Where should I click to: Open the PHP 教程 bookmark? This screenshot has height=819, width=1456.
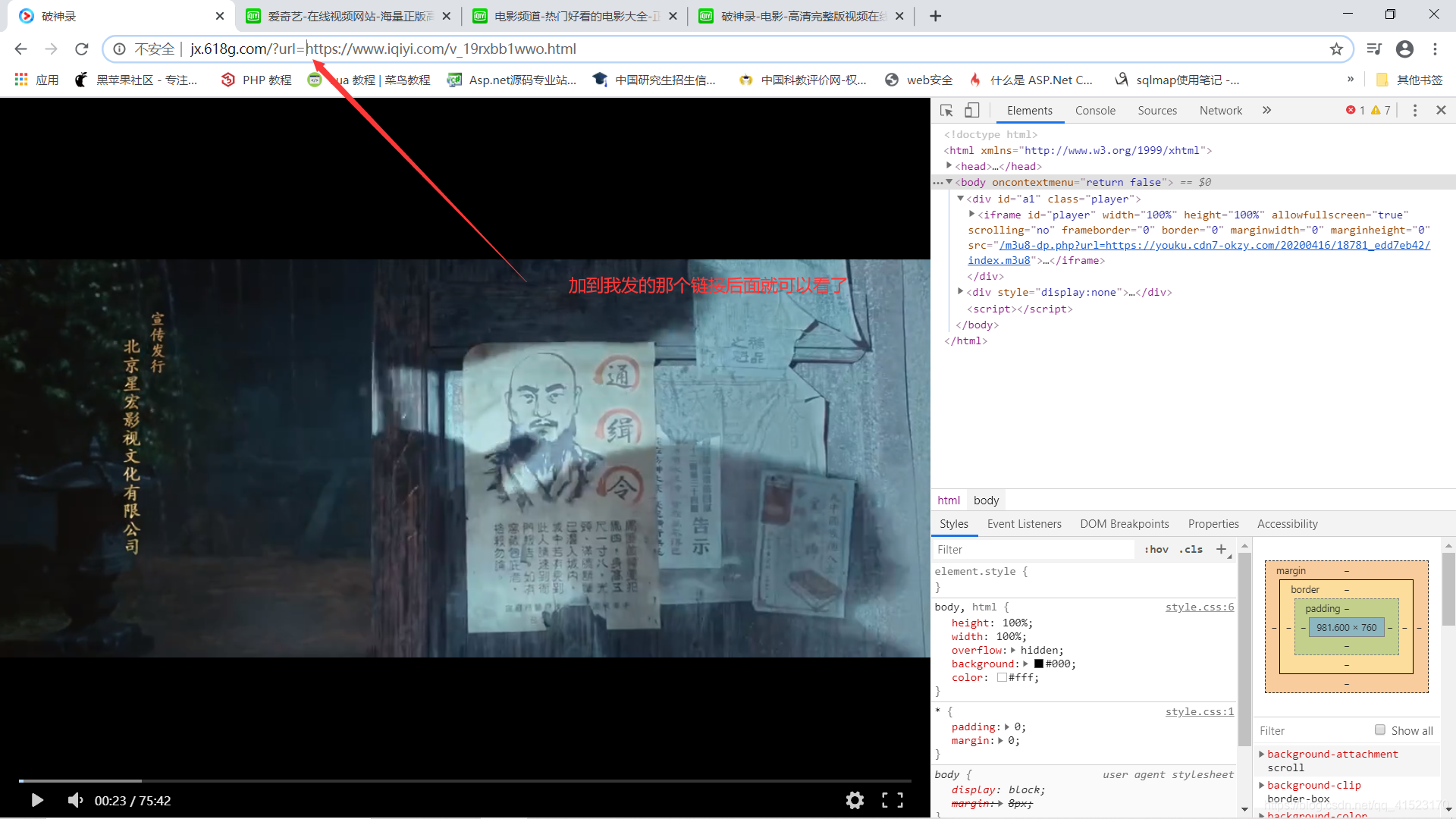pyautogui.click(x=256, y=80)
